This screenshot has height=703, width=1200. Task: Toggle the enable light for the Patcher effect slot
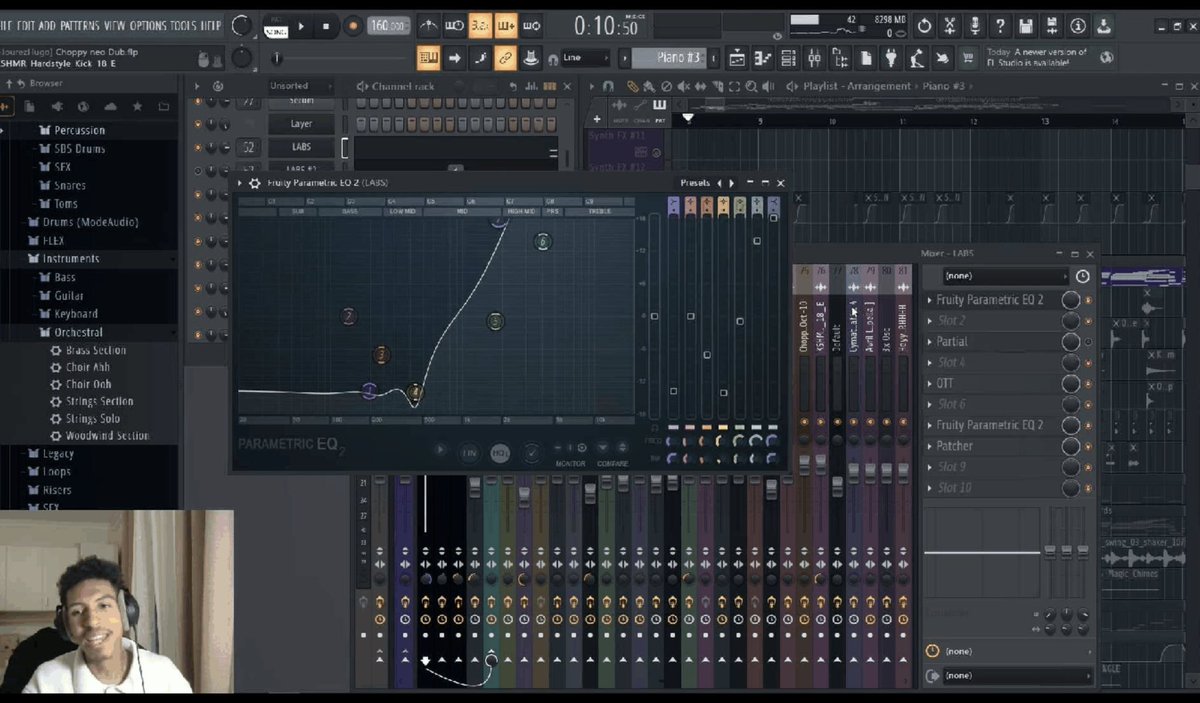(1089, 446)
